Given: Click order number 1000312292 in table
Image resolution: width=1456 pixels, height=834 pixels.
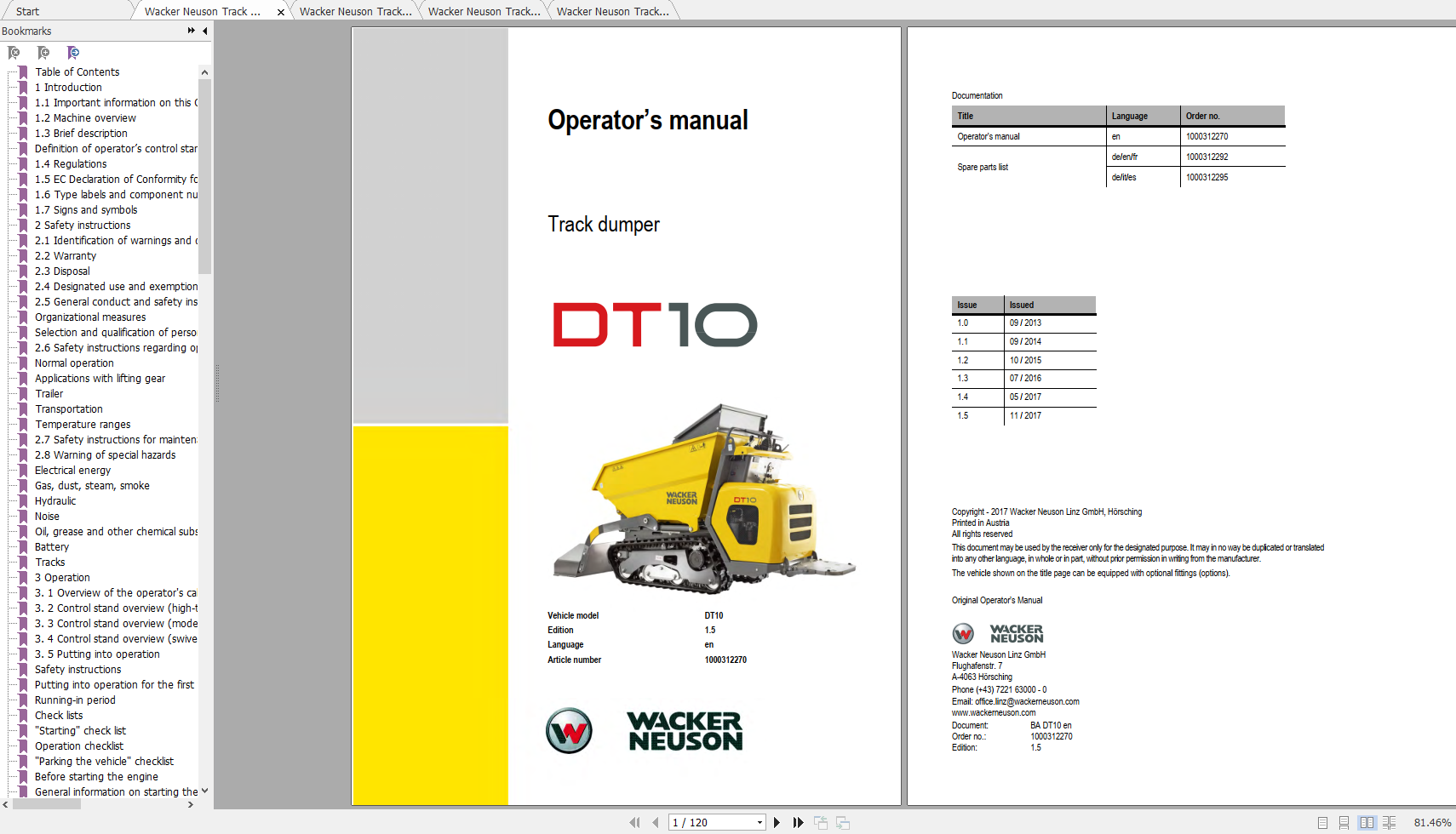Looking at the screenshot, I should point(1207,157).
